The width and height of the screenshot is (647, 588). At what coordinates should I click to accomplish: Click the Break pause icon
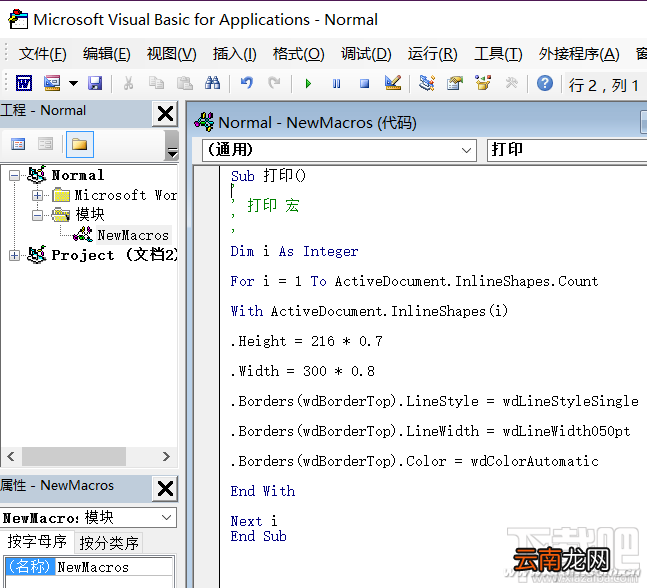[x=336, y=84]
